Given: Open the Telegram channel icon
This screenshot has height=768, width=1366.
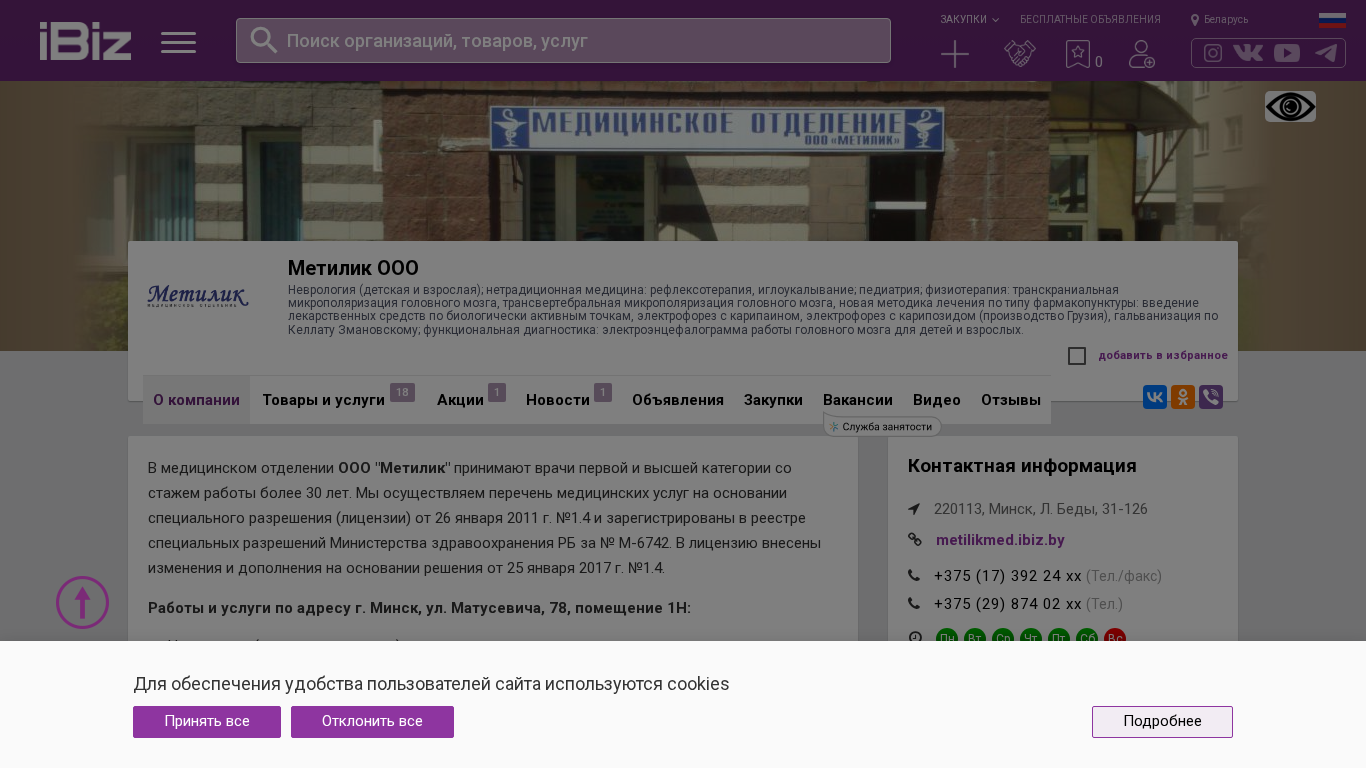Looking at the screenshot, I should click(x=1326, y=53).
